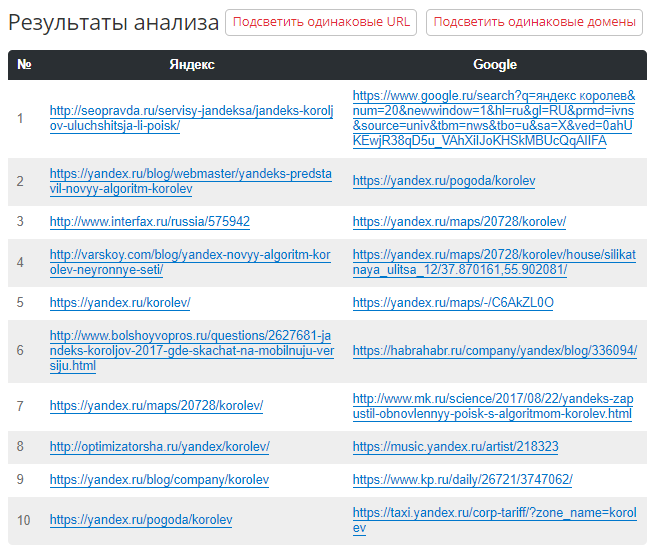Click 'Подсветить одинаковые домены' button

click(x=534, y=23)
